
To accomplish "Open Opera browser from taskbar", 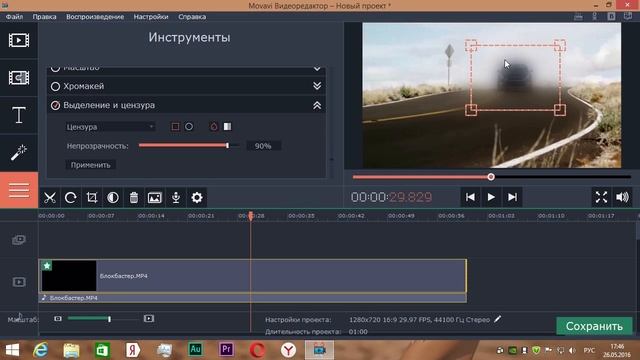I will 257,350.
